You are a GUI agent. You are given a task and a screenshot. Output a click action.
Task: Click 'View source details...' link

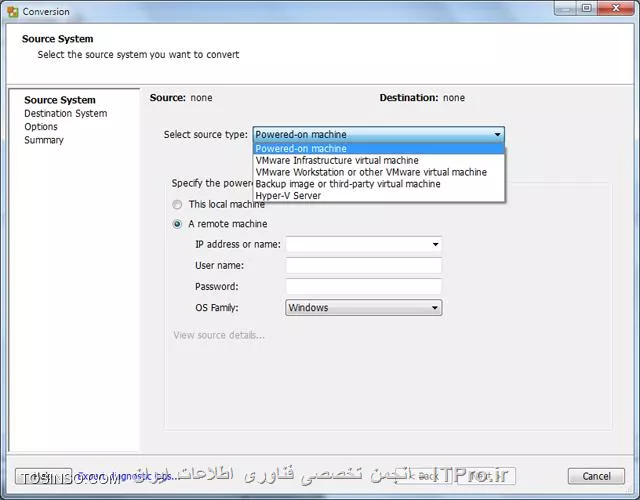click(219, 336)
